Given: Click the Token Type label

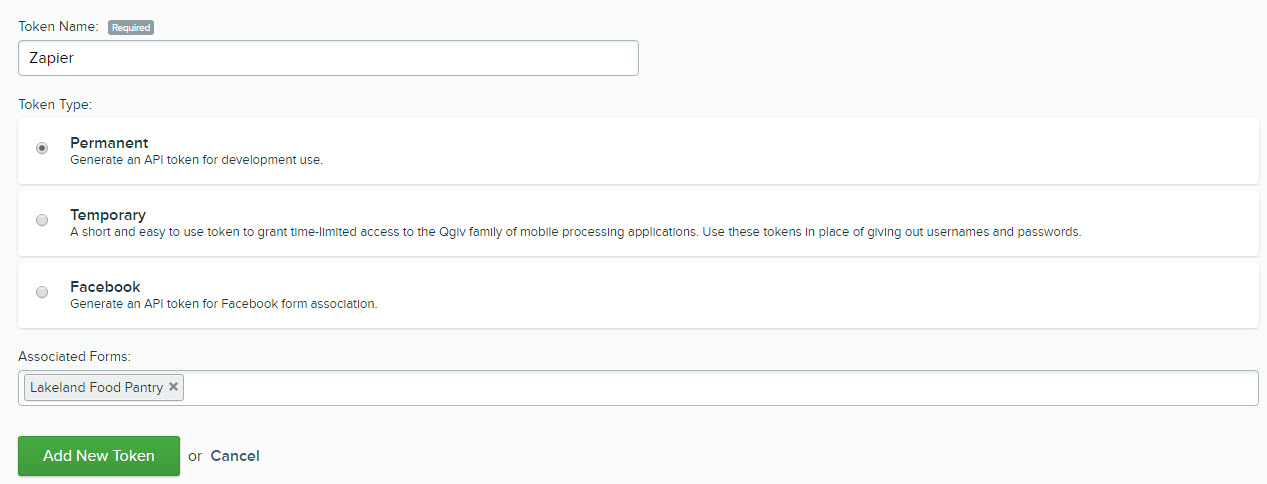Looking at the screenshot, I should coord(55,104).
